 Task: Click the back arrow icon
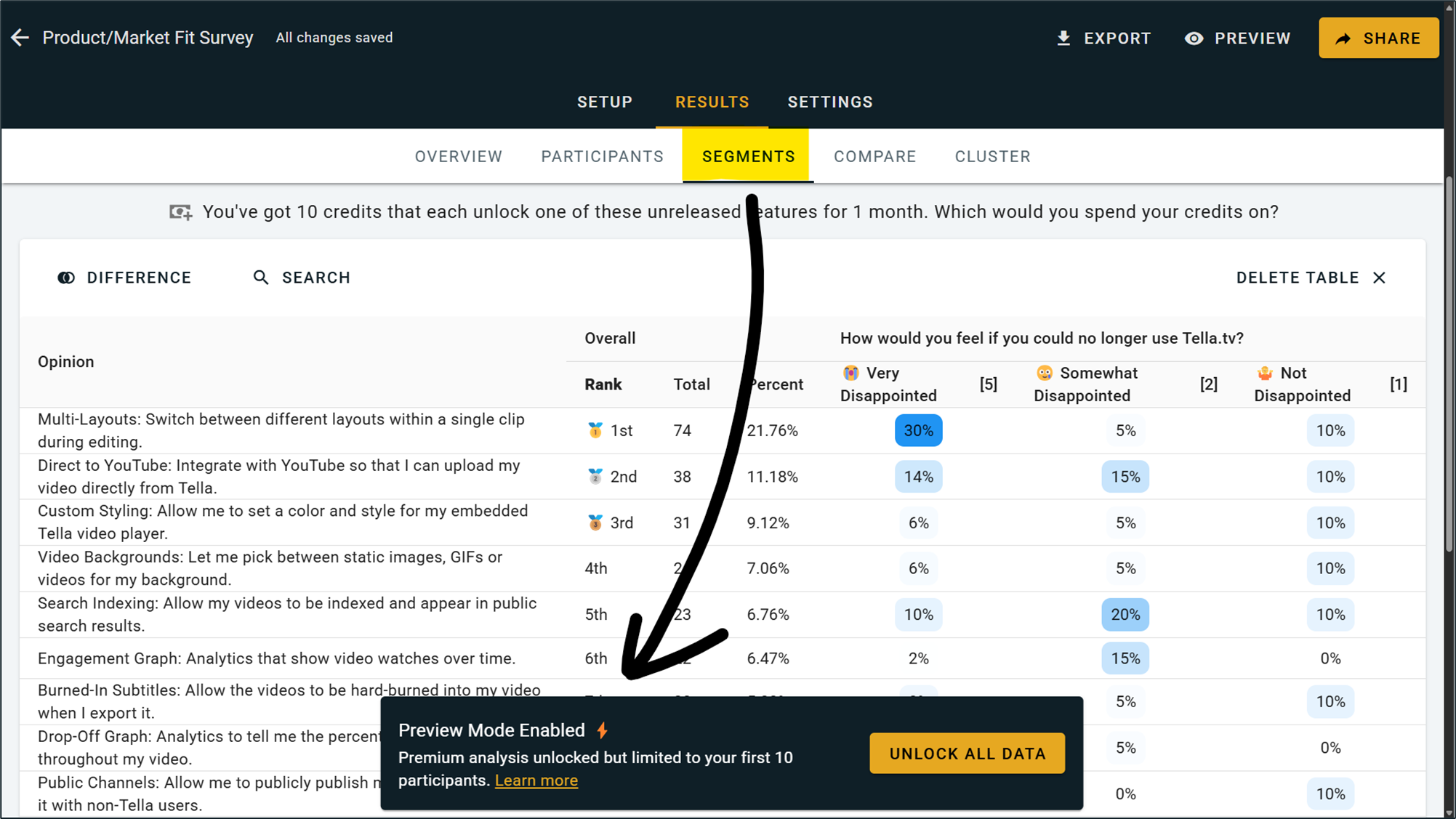(20, 38)
